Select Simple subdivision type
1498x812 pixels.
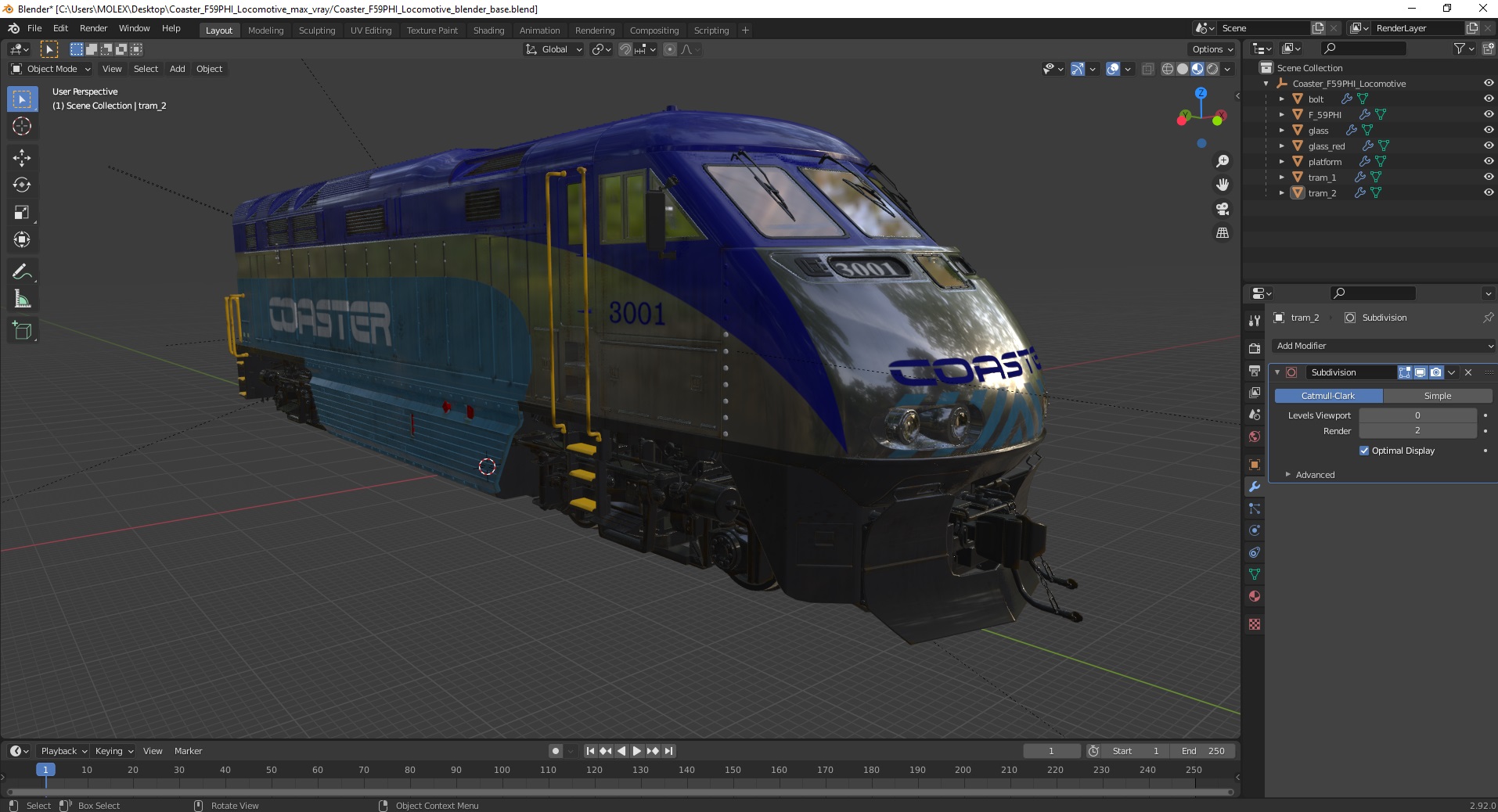point(1437,396)
